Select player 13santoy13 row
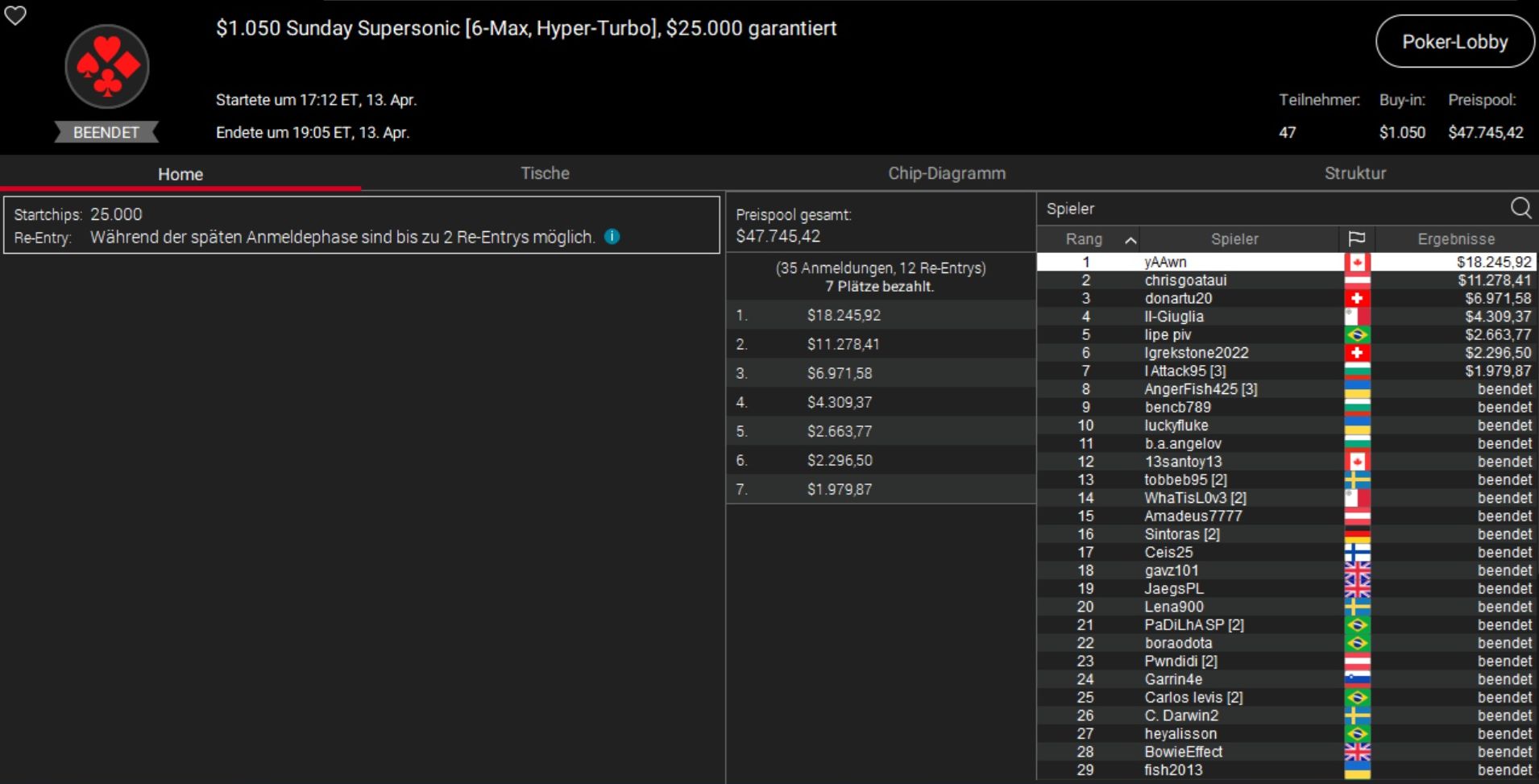Image resolution: width=1539 pixels, height=784 pixels. (1286, 462)
